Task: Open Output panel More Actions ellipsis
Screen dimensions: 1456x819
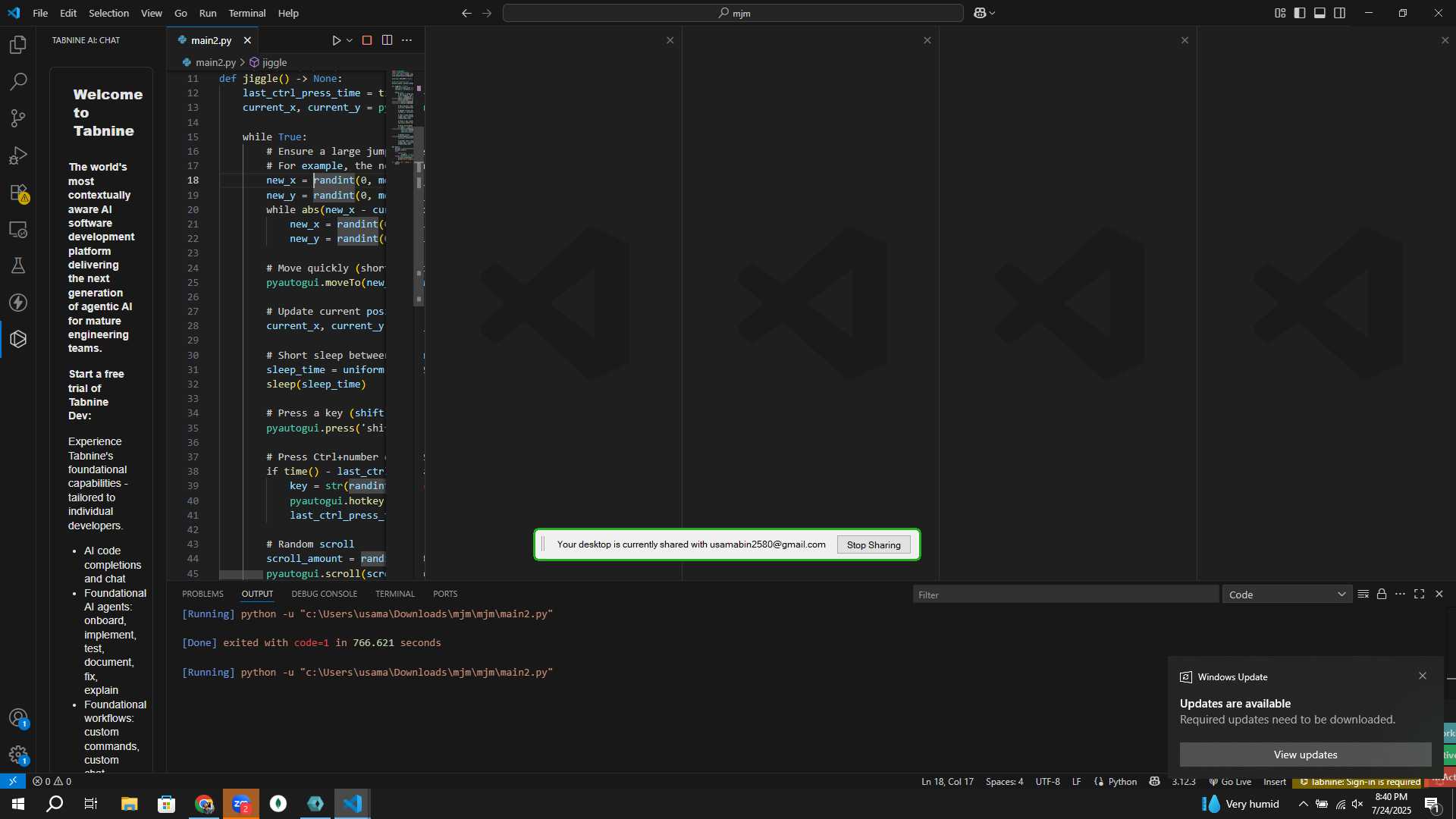Action: pyautogui.click(x=1400, y=594)
